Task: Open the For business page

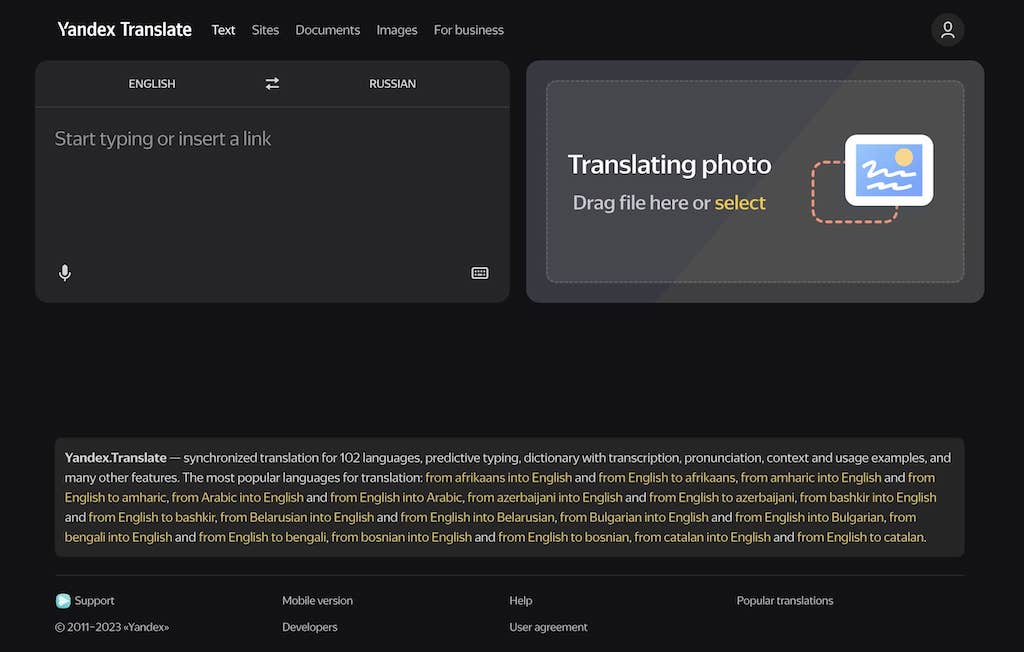Action: click(x=468, y=30)
